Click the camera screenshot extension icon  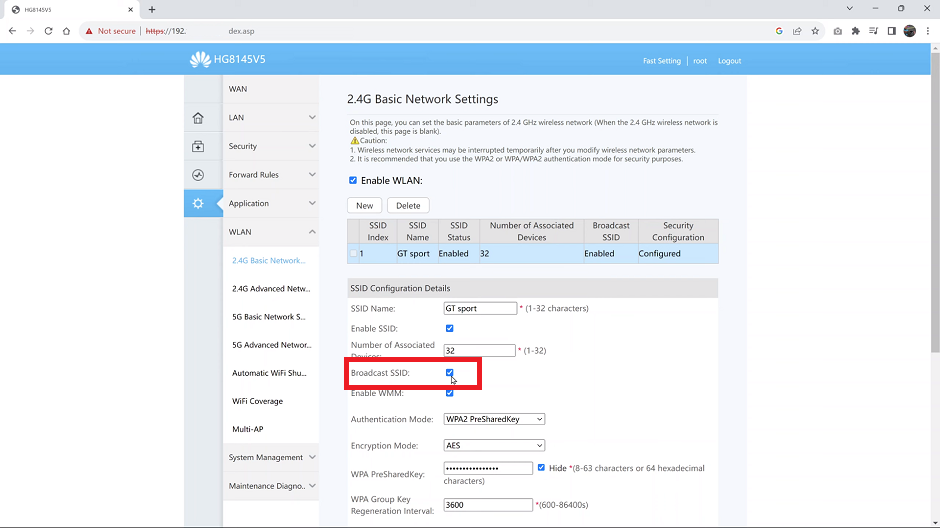click(x=837, y=31)
